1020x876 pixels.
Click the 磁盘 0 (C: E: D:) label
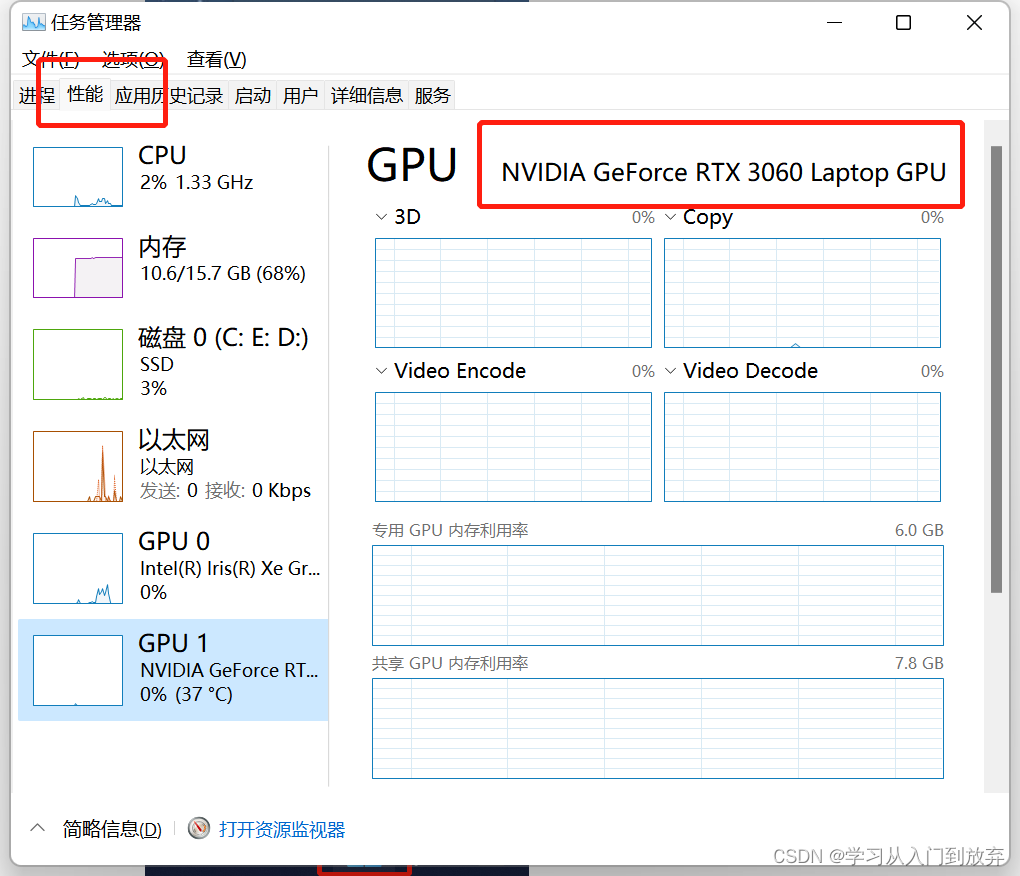[223, 338]
